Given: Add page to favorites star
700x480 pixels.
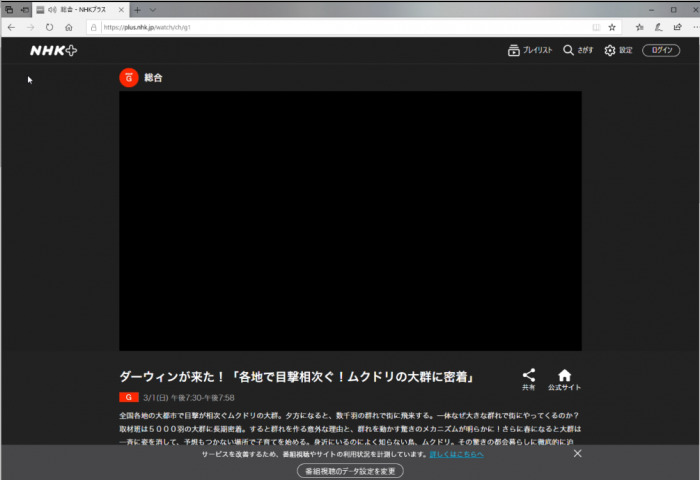Looking at the screenshot, I should (612, 27).
